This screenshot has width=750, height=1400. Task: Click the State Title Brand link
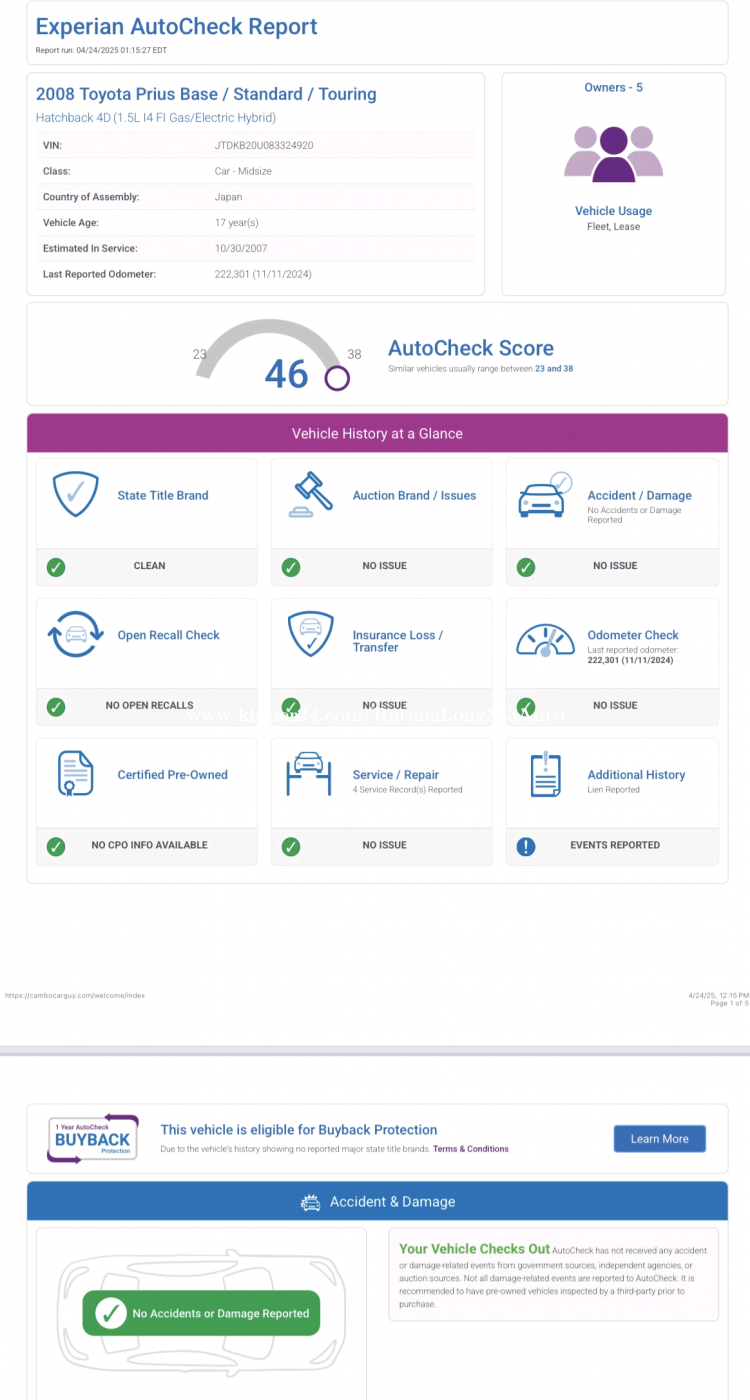click(163, 495)
